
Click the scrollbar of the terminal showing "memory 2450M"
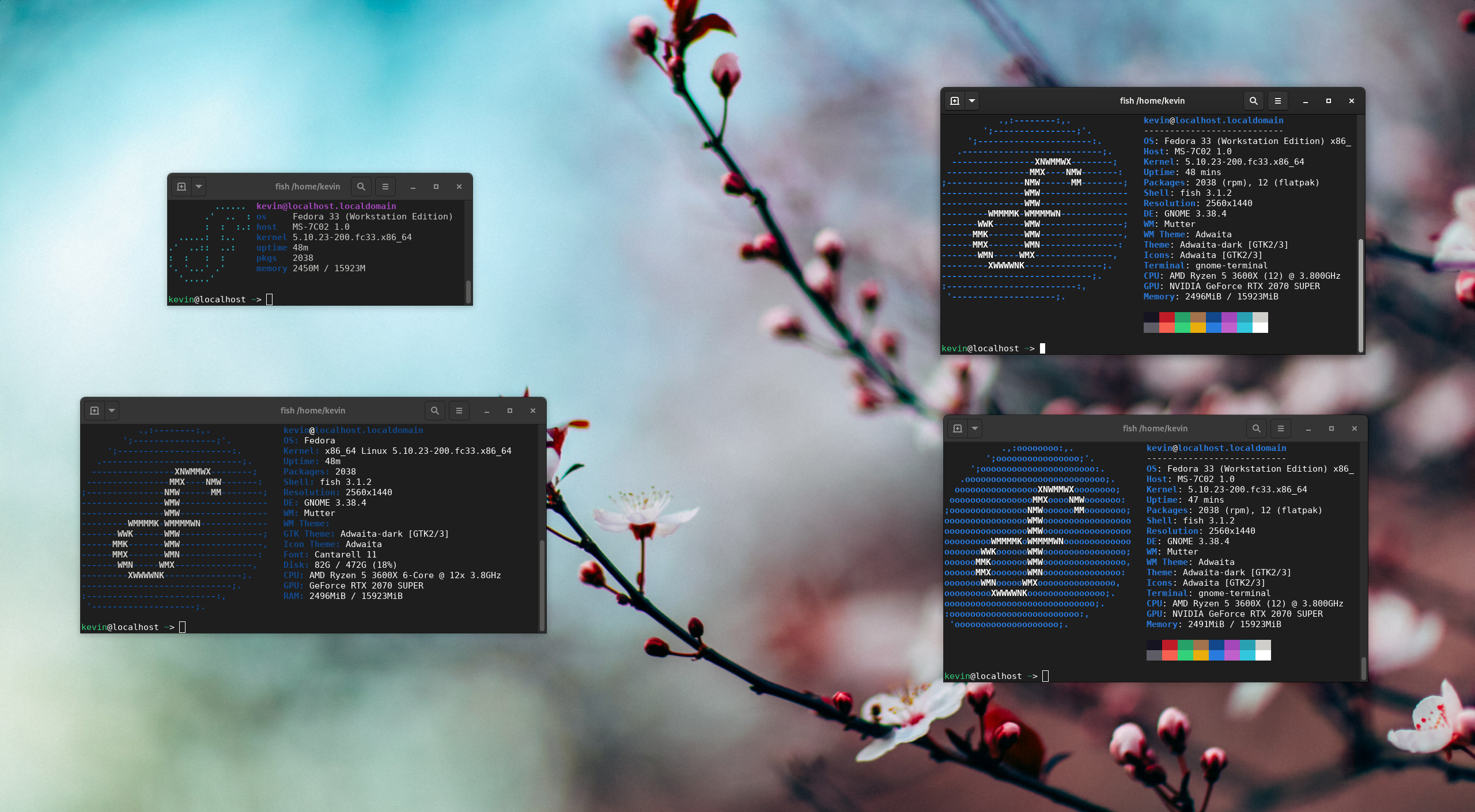tap(468, 291)
